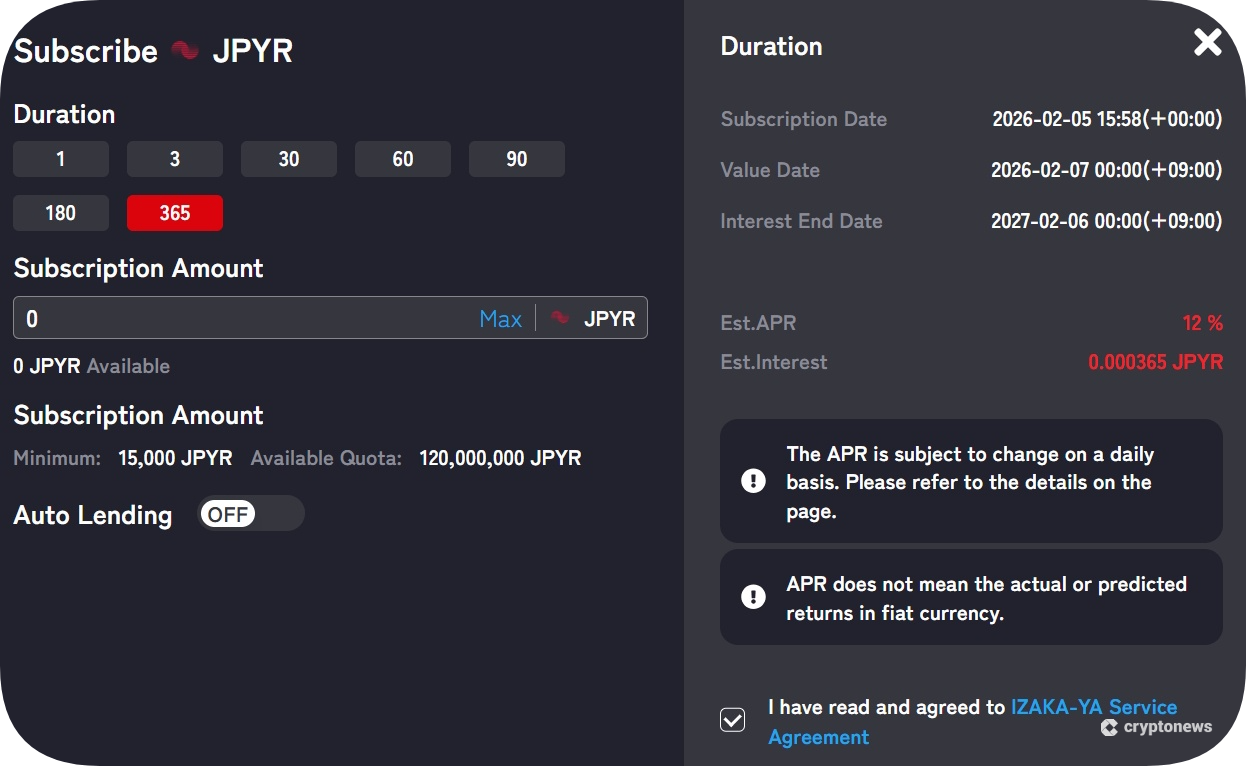Select the 365 day duration
1246x766 pixels.
coord(175,213)
